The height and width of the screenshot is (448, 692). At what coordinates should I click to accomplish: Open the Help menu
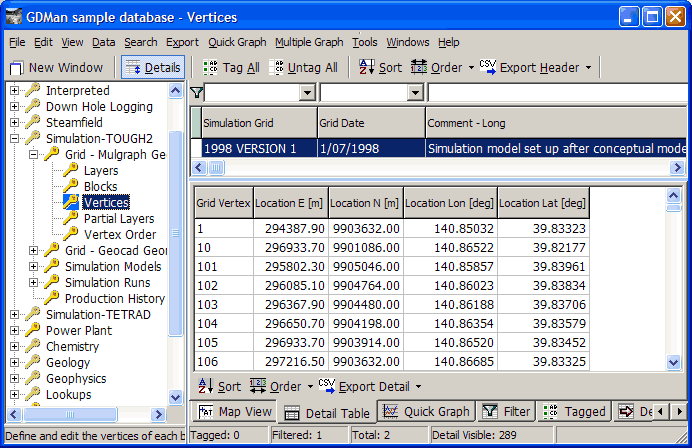449,42
